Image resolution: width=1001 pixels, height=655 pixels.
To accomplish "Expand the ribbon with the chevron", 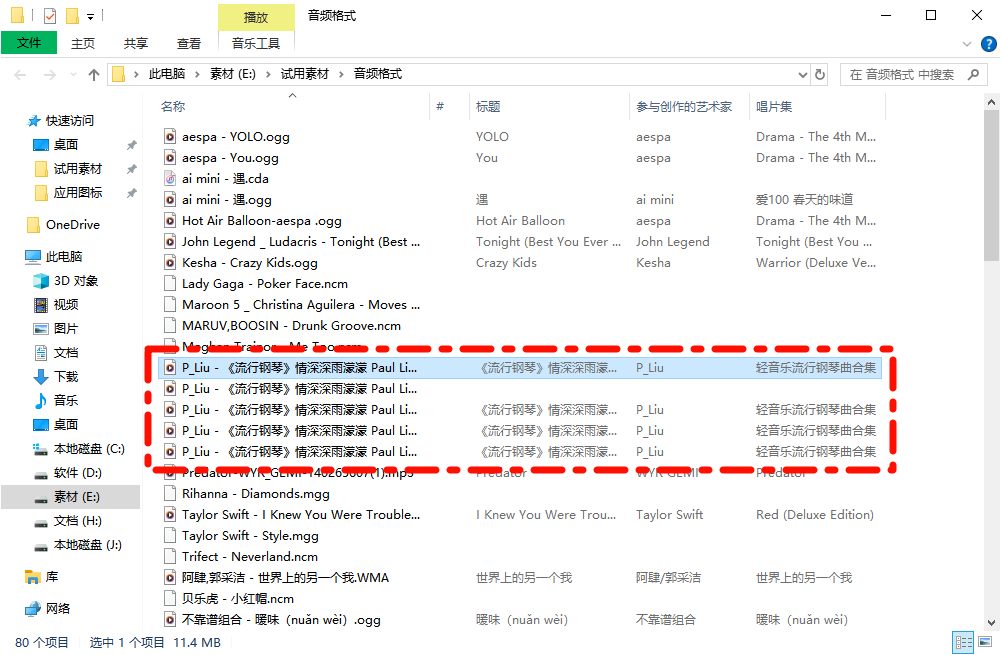I will [967, 43].
